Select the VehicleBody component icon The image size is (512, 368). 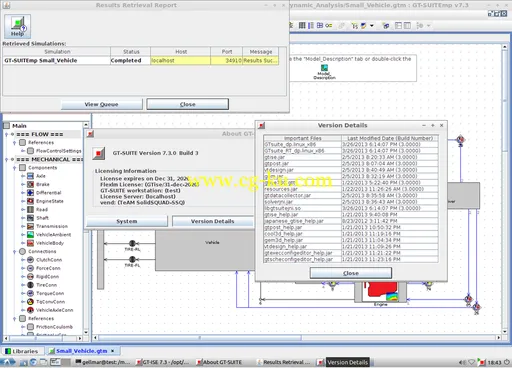point(30,243)
